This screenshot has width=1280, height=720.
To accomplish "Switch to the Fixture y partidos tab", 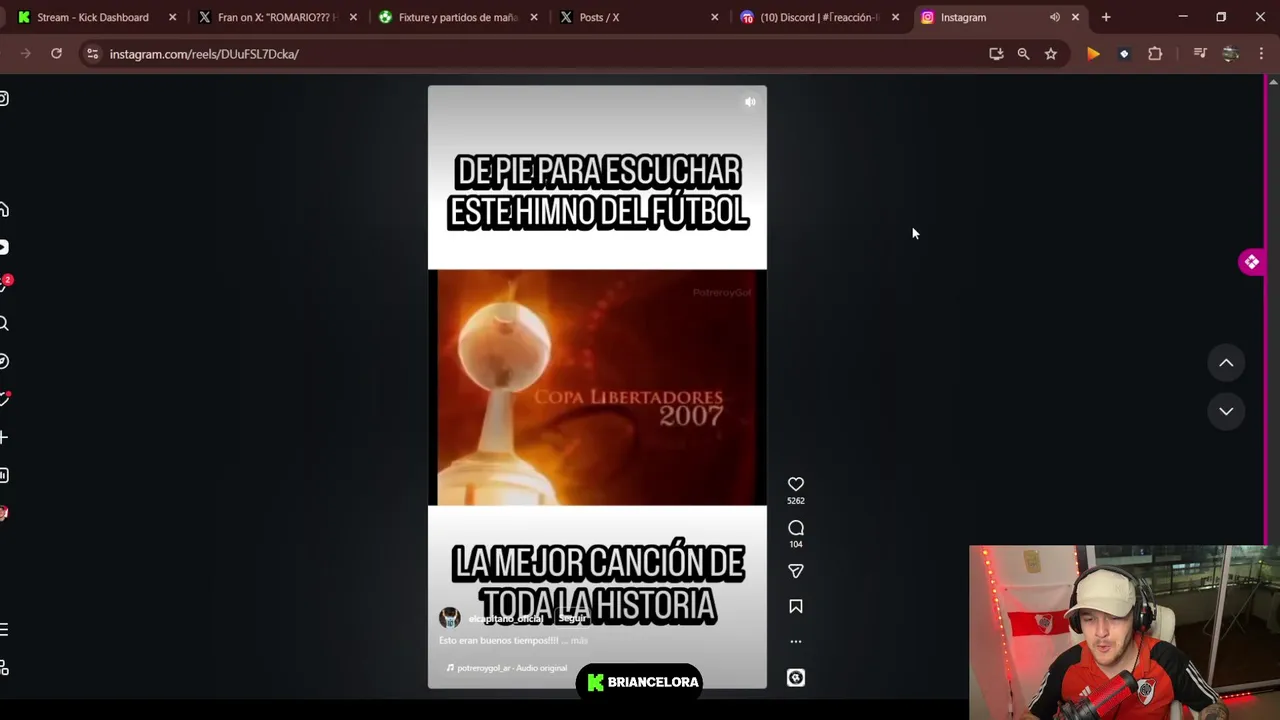I will [457, 17].
